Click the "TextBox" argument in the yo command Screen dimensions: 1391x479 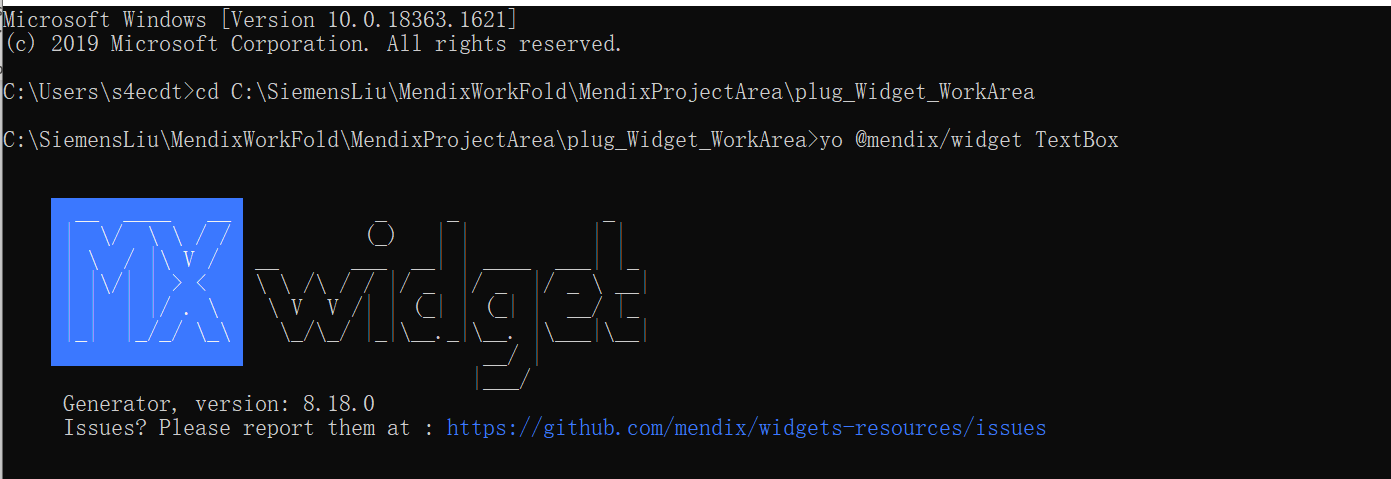coord(1076,140)
